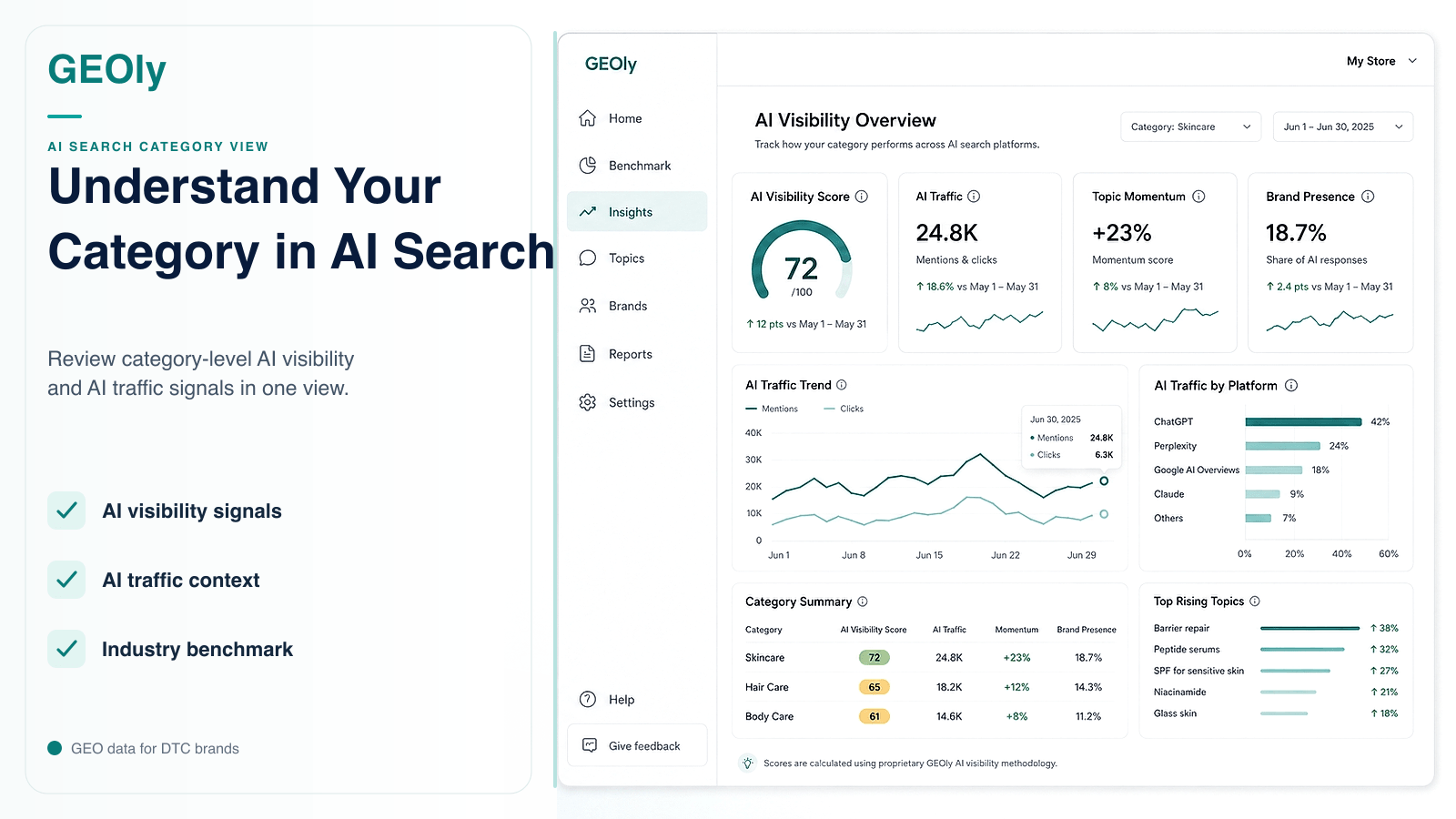This screenshot has height=819, width=1456.
Task: Select the Insights menu item
Action: (637, 212)
